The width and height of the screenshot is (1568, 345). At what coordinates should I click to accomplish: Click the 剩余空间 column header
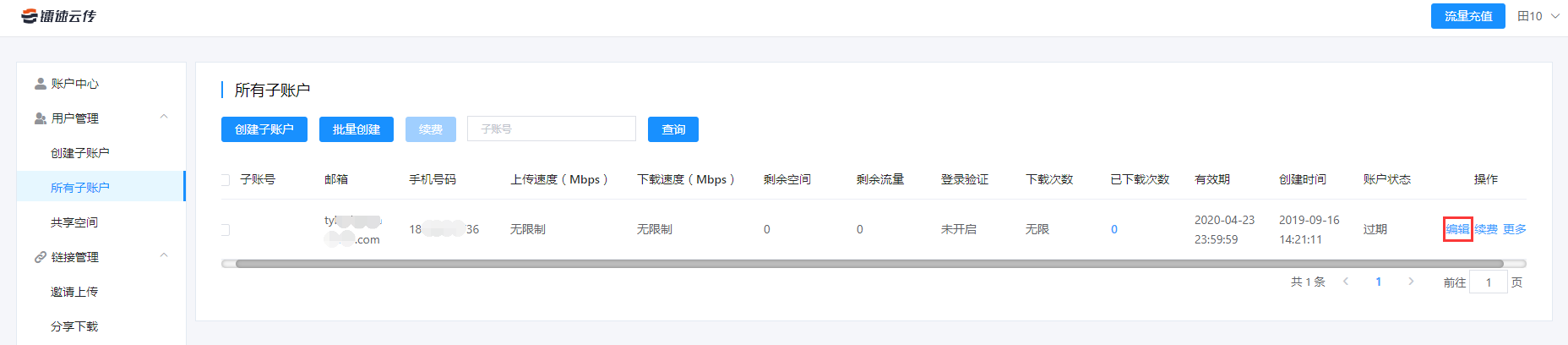(787, 179)
